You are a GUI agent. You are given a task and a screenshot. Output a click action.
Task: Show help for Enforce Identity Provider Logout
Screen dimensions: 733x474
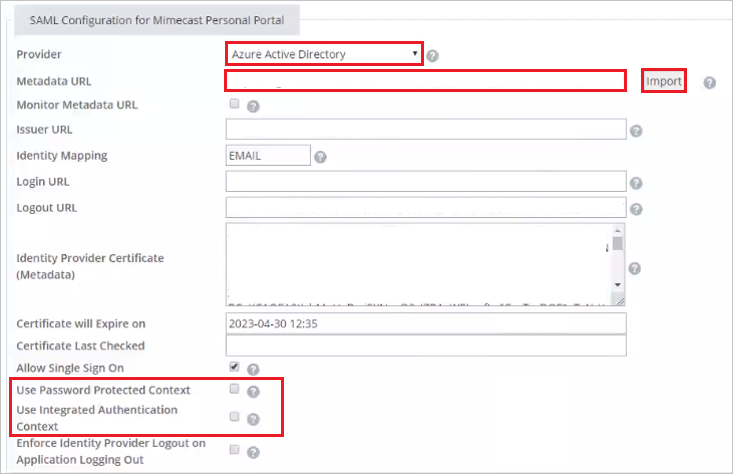[253, 452]
